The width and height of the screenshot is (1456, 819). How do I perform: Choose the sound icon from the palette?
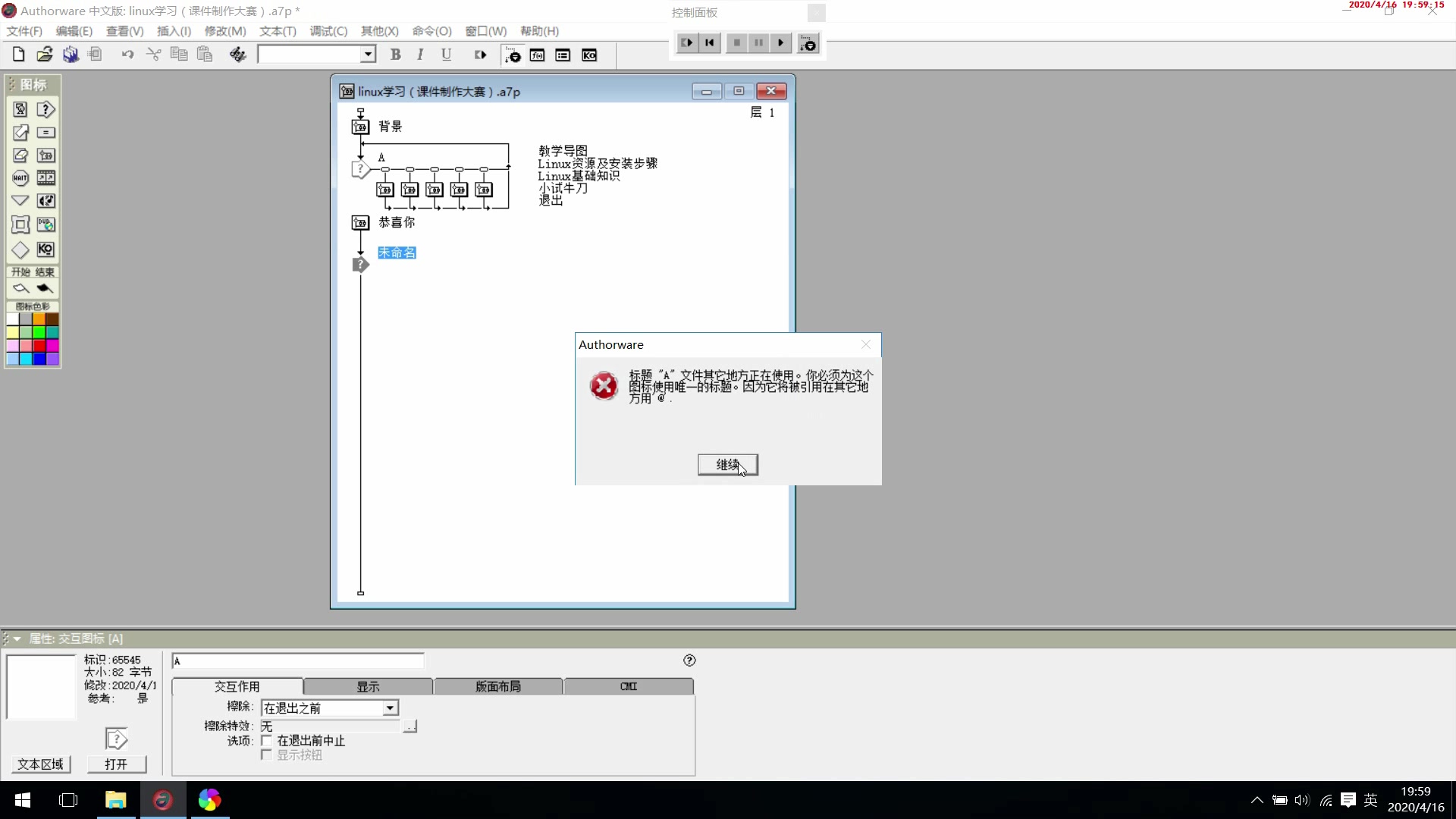[46, 201]
